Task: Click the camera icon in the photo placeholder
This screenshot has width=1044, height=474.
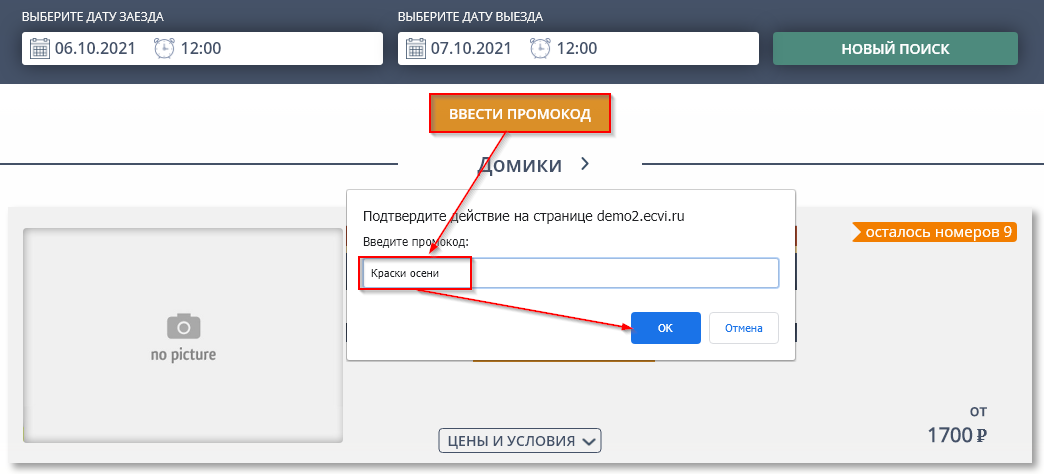Action: [183, 326]
